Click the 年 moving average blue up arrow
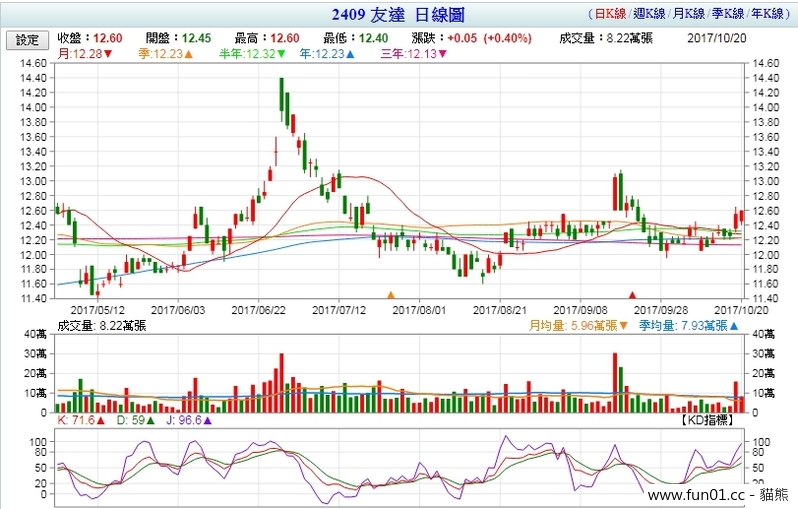Screen dimensions: 798x509 coord(349,53)
